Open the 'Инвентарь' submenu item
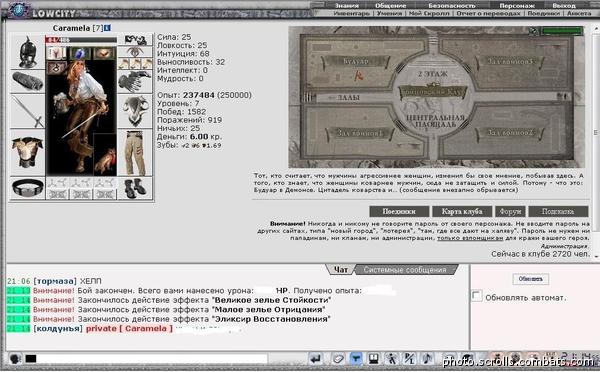This screenshot has width=600, height=372. tap(351, 13)
